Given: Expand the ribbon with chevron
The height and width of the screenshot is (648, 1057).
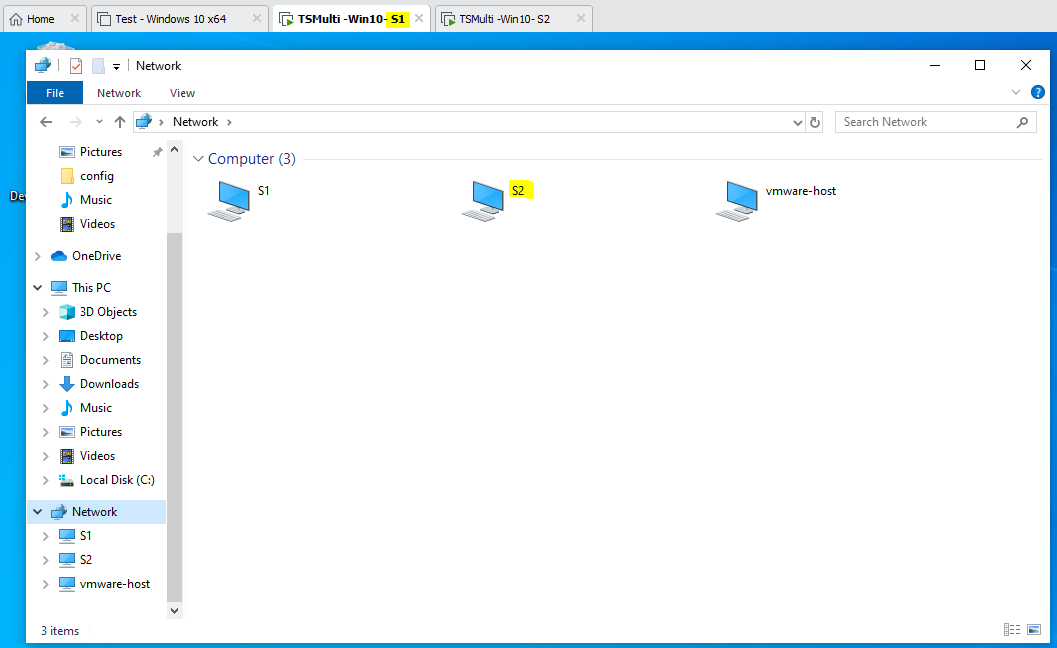Looking at the screenshot, I should click(x=1016, y=92).
